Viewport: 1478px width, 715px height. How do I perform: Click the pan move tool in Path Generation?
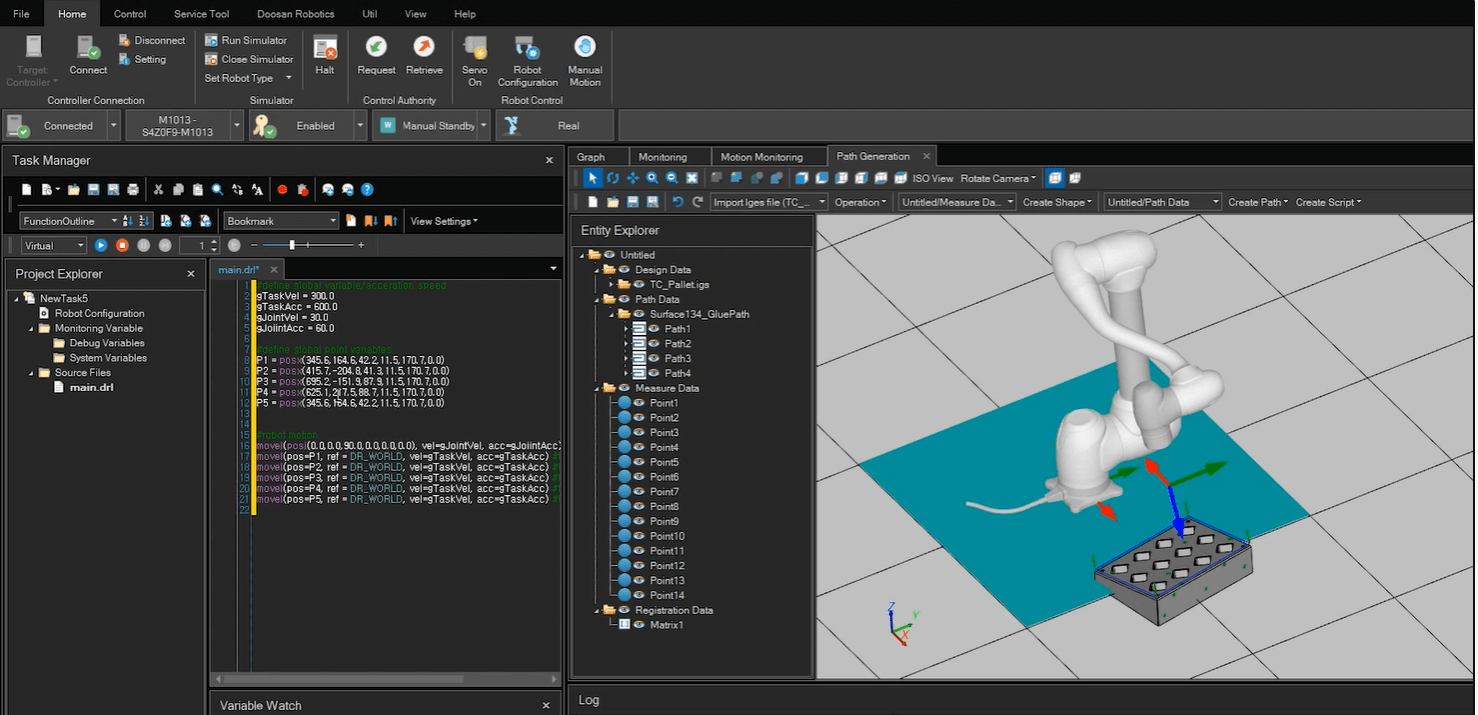coord(633,178)
